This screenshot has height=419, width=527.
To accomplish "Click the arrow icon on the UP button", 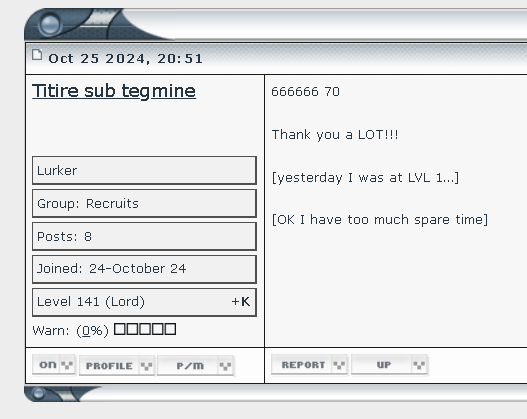I will [x=419, y=365].
